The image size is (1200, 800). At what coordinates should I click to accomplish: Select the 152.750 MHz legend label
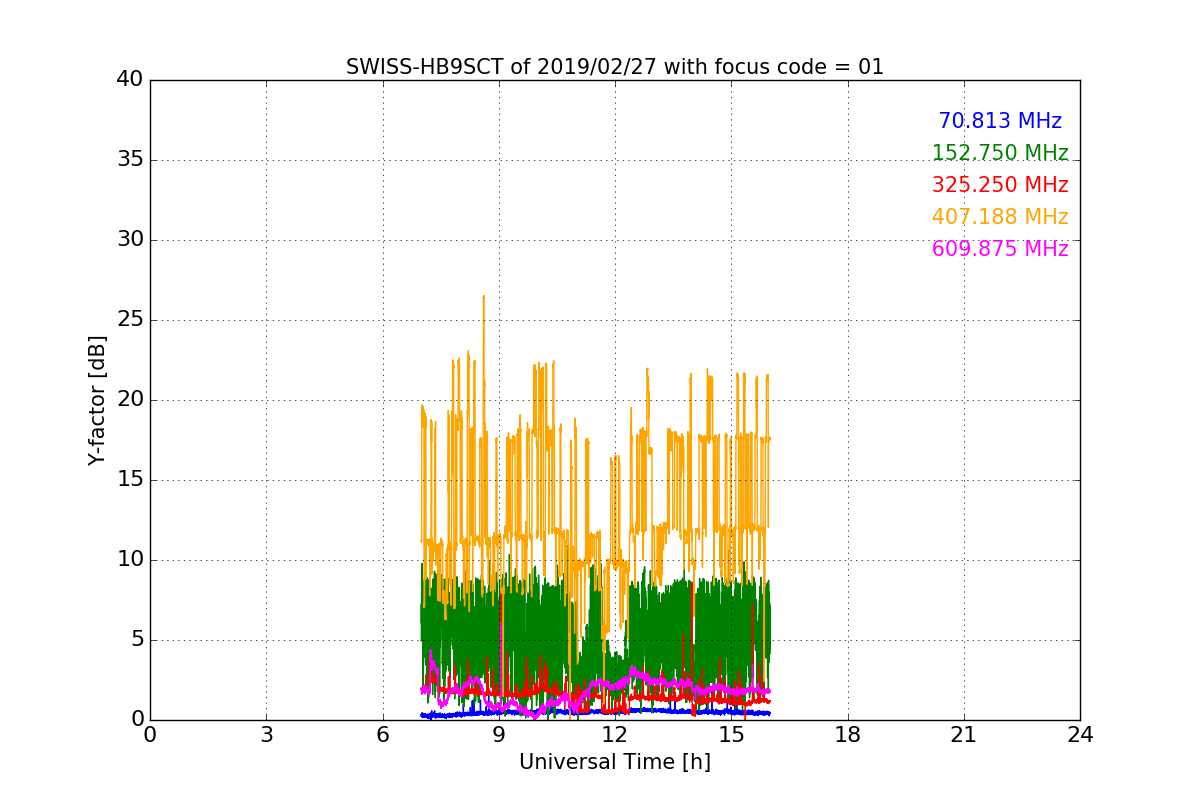tap(1000, 153)
